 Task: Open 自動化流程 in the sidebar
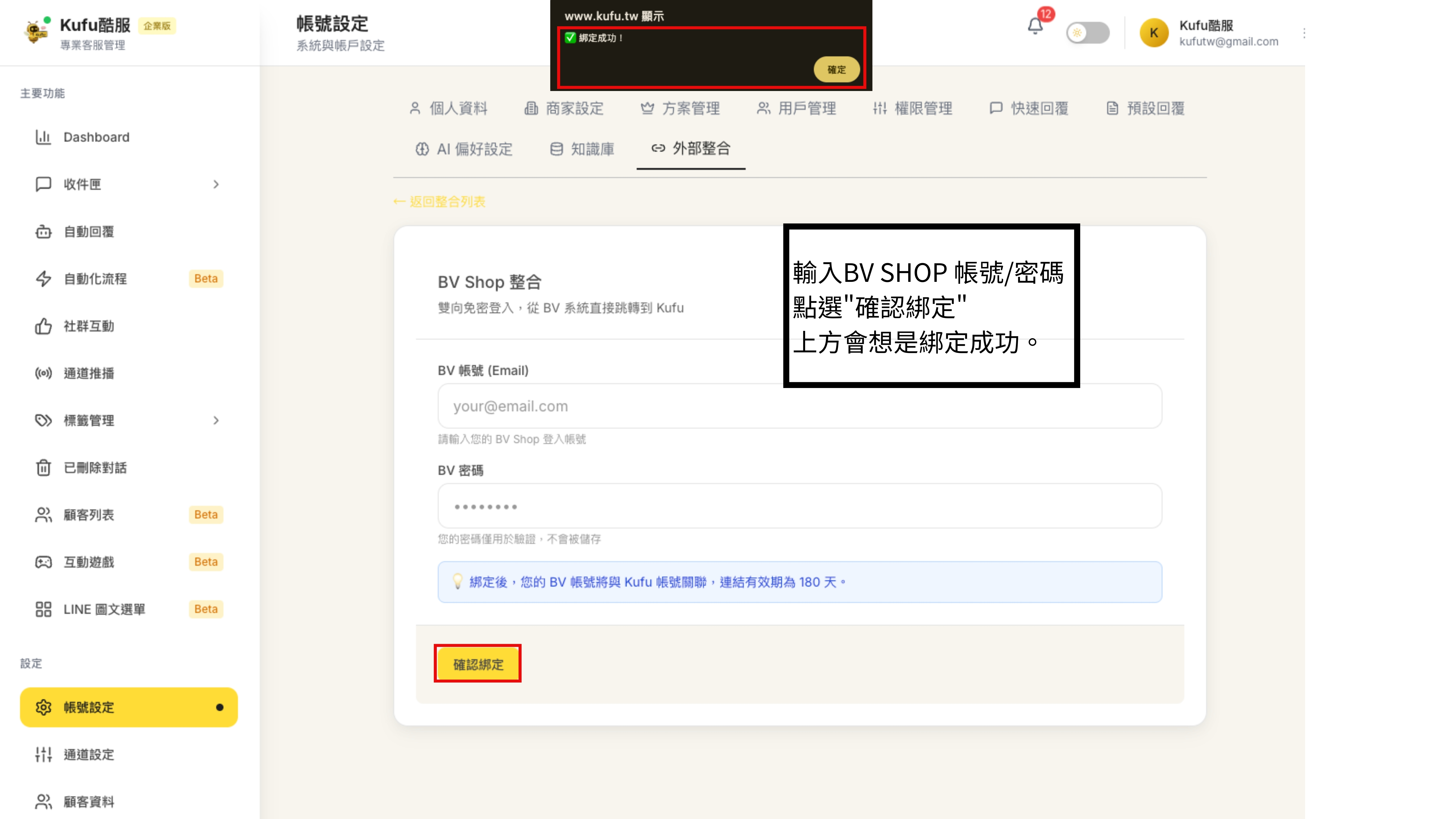(94, 279)
